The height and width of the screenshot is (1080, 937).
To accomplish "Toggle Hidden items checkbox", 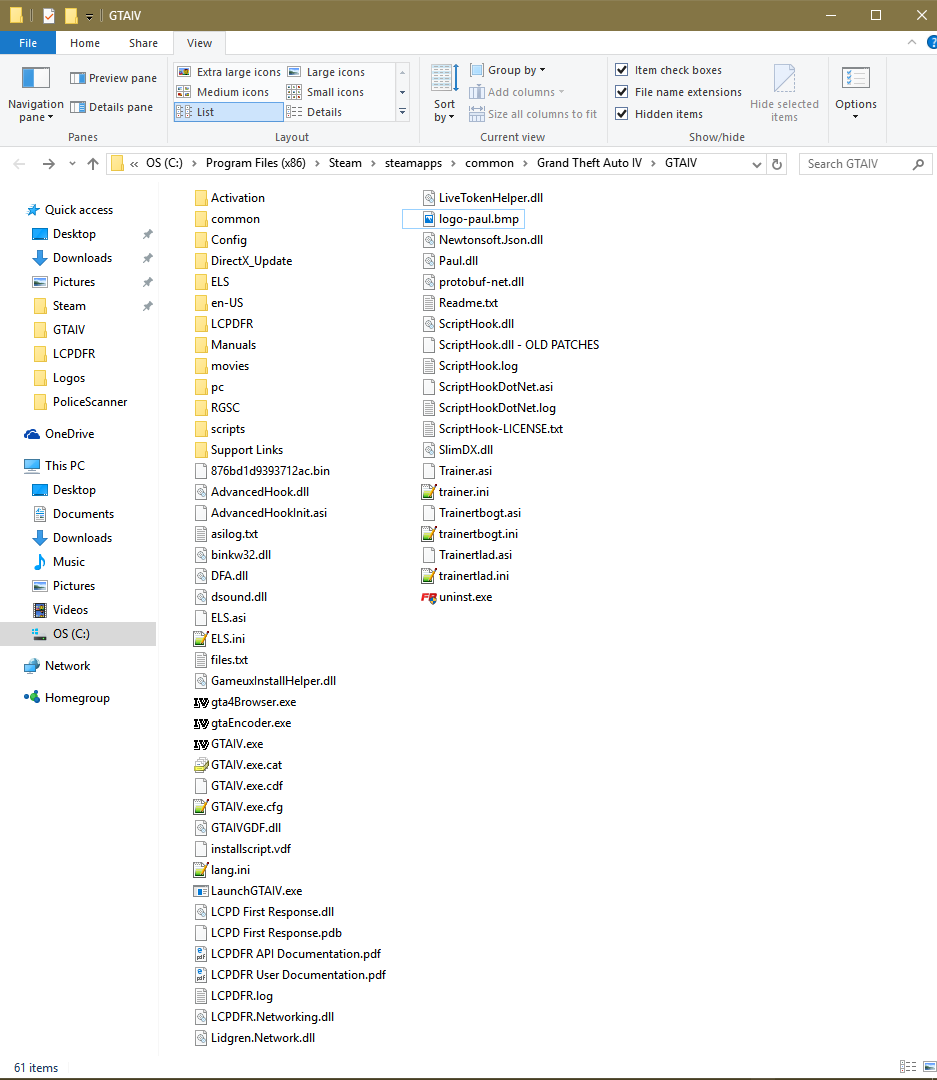I will tap(621, 114).
